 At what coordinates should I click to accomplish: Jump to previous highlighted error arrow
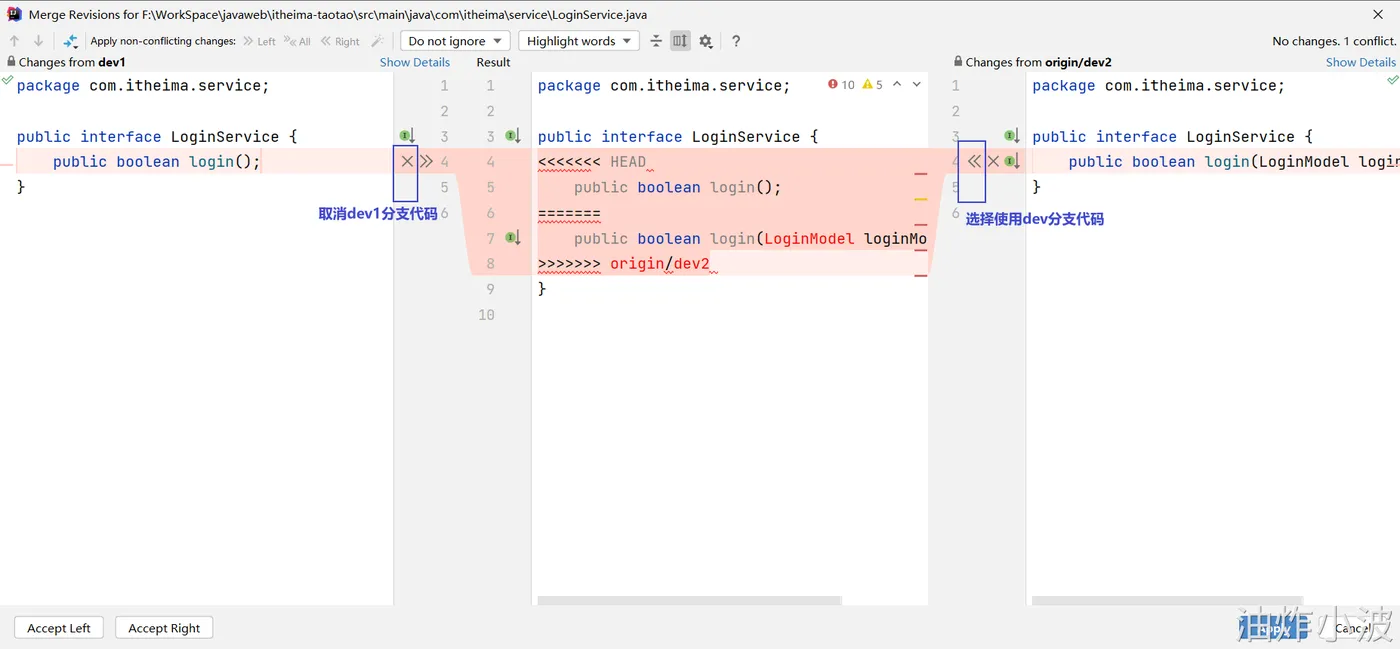[x=897, y=85]
